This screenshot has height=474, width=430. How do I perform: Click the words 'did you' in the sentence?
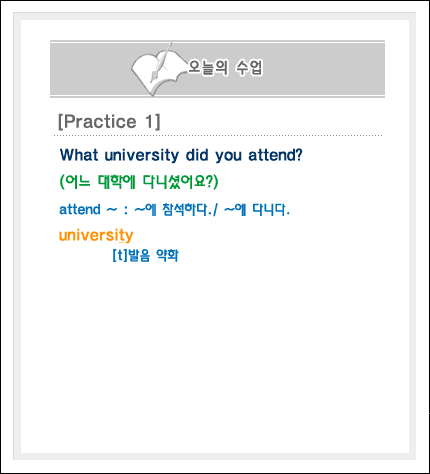click(x=213, y=155)
